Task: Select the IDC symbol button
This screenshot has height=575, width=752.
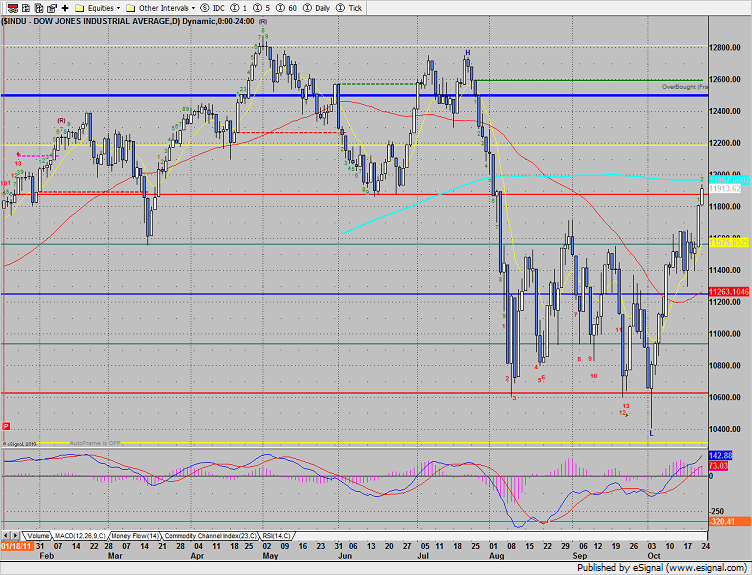Action: pyautogui.click(x=213, y=8)
